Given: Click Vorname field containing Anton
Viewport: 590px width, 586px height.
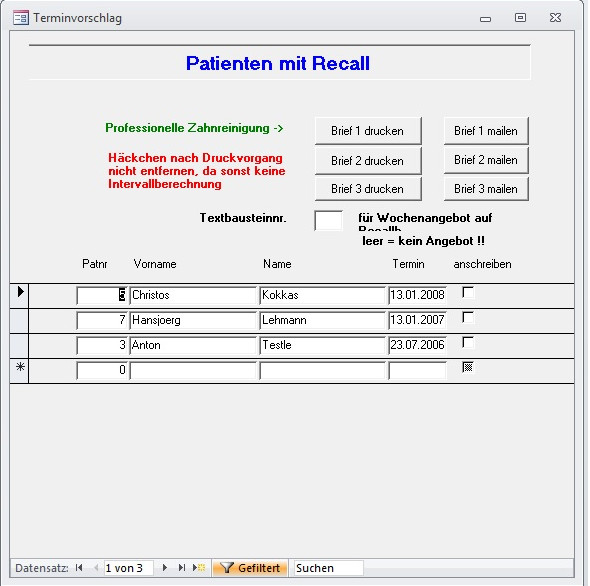Looking at the screenshot, I should pyautogui.click(x=193, y=345).
